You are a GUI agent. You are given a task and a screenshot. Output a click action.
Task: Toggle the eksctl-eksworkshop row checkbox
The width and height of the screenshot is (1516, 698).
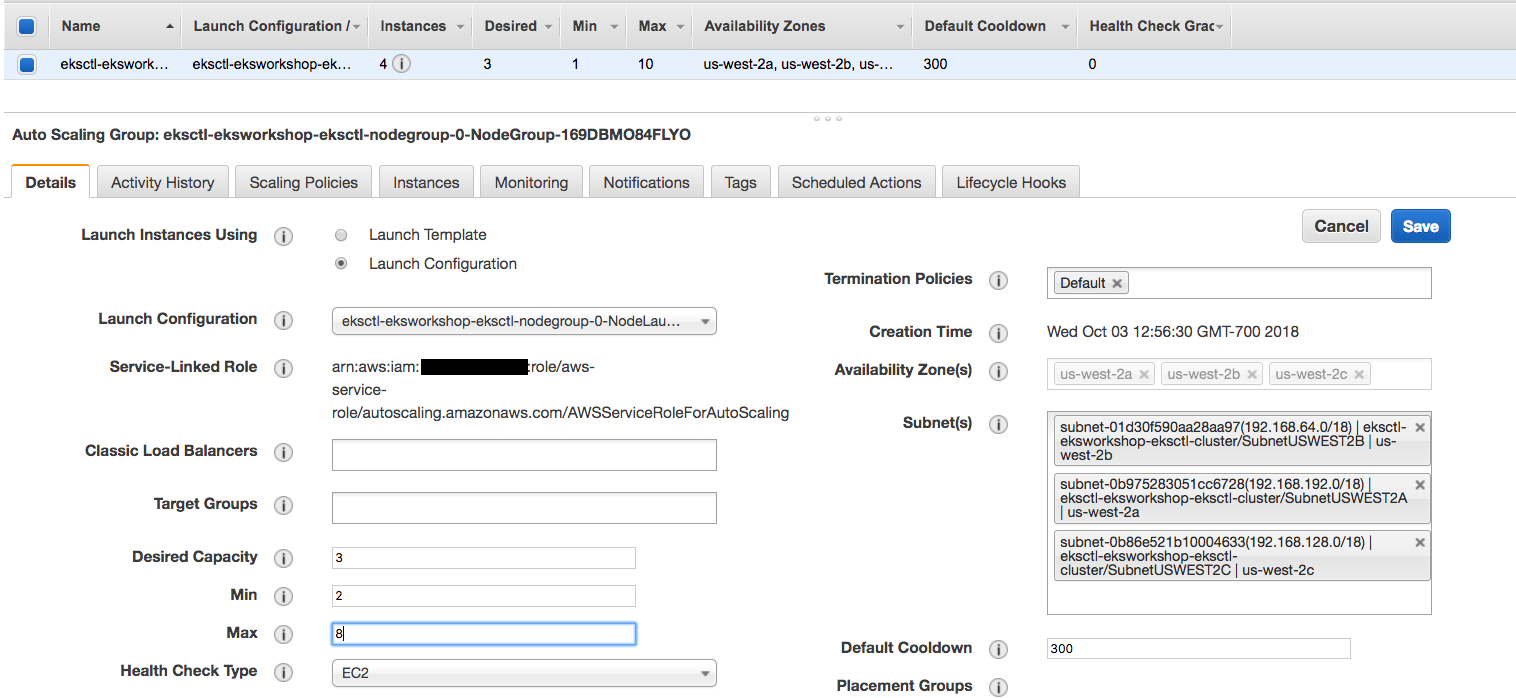coord(27,64)
